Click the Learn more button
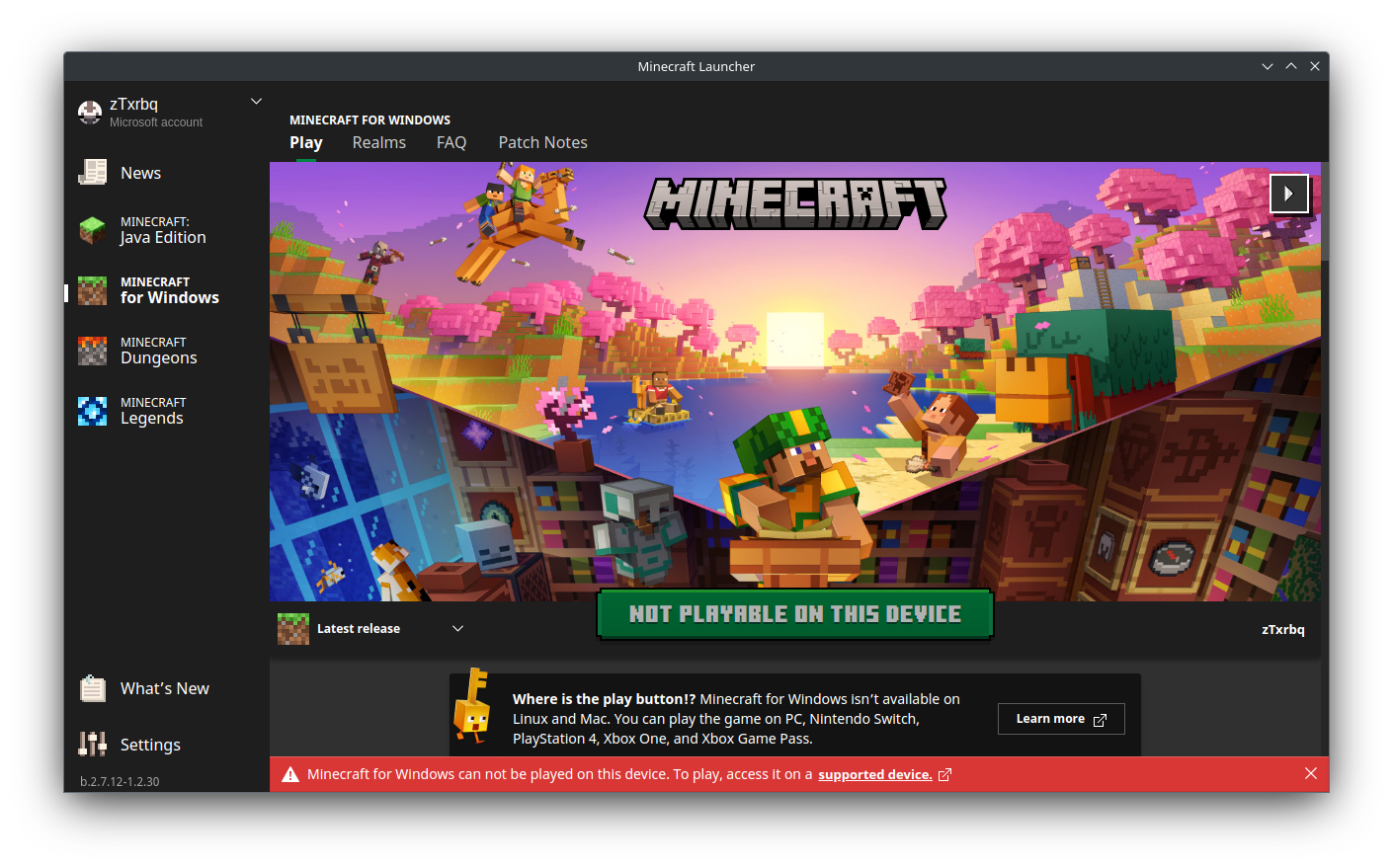 (1061, 719)
